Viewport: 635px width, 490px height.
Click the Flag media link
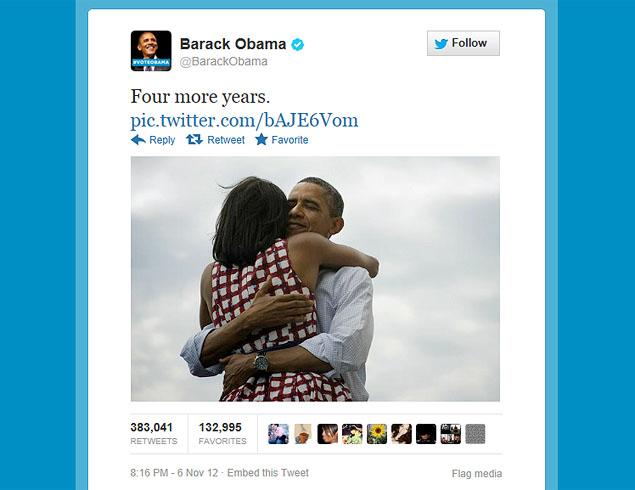pos(477,473)
